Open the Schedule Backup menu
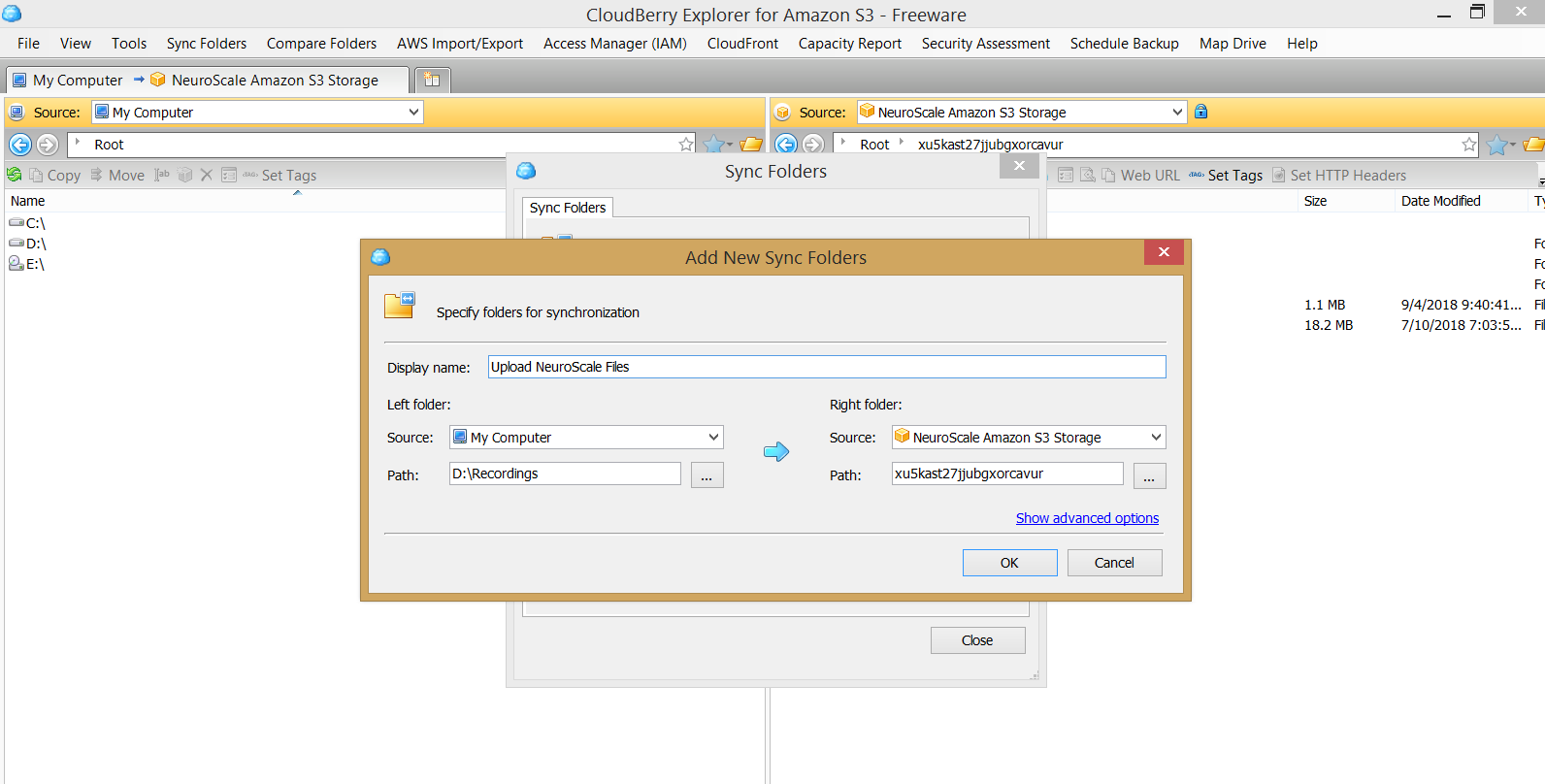 click(1125, 44)
